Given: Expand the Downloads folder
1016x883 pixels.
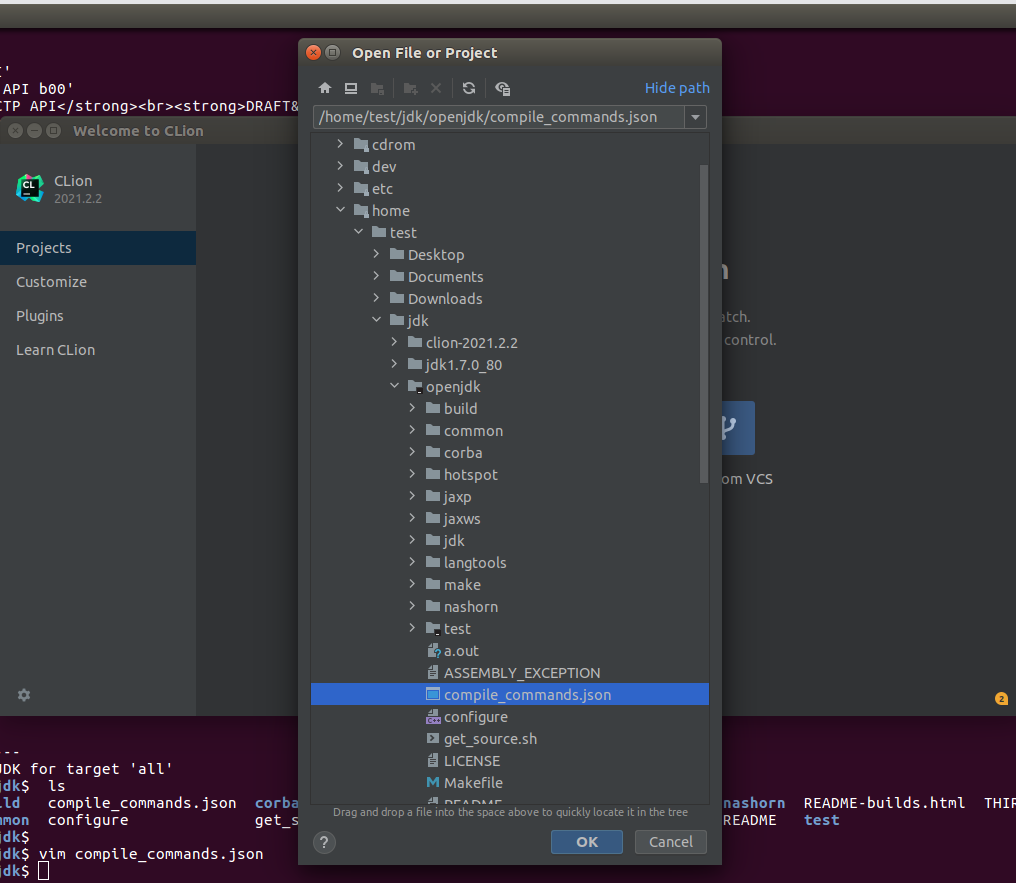Looking at the screenshot, I should pos(376,298).
